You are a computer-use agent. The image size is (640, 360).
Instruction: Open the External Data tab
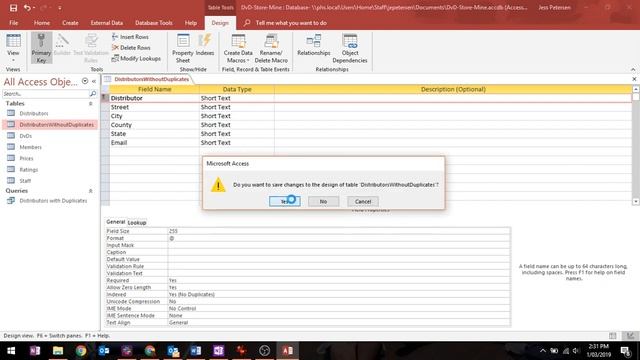coord(107,23)
